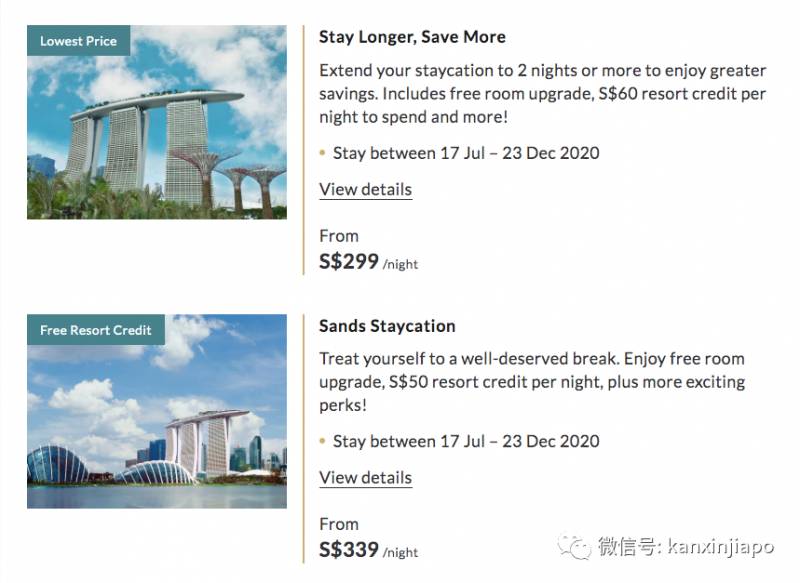
Task: Click the S$339 price
Action: [x=348, y=550]
